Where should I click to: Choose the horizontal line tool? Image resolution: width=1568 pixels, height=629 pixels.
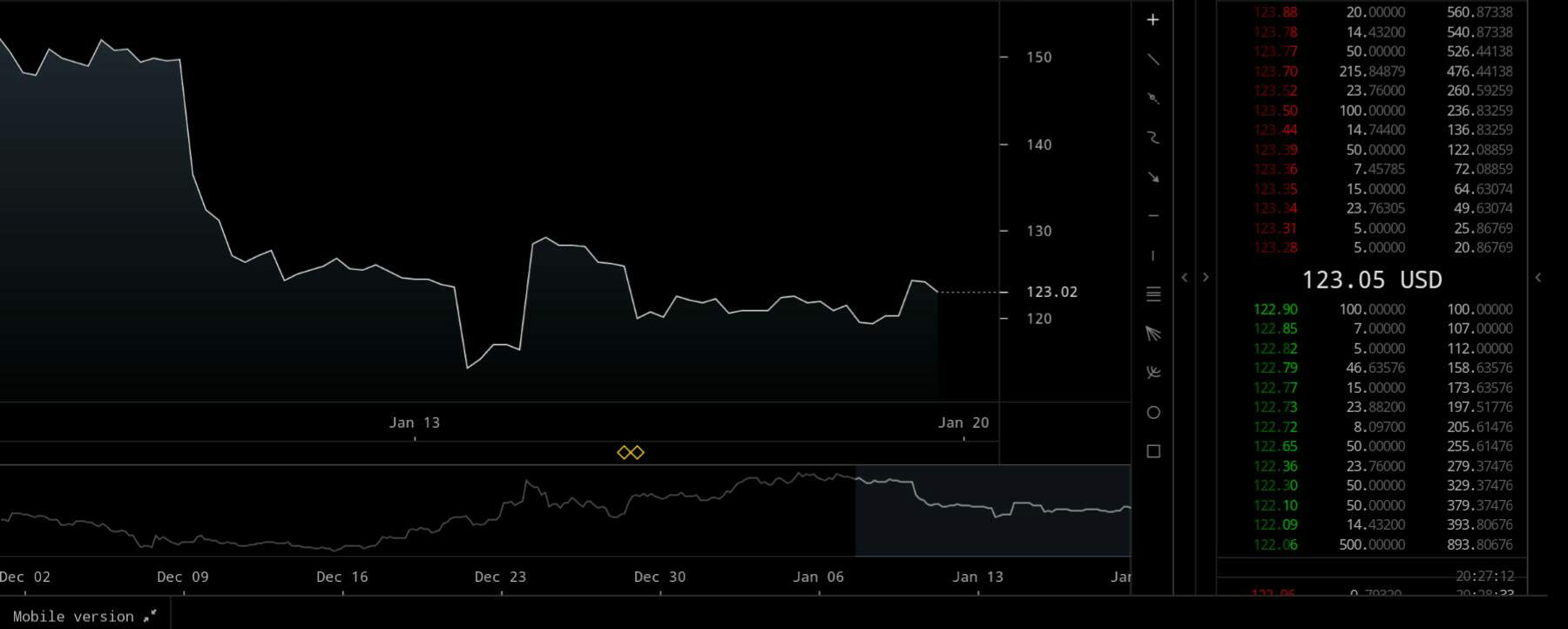(x=1152, y=216)
